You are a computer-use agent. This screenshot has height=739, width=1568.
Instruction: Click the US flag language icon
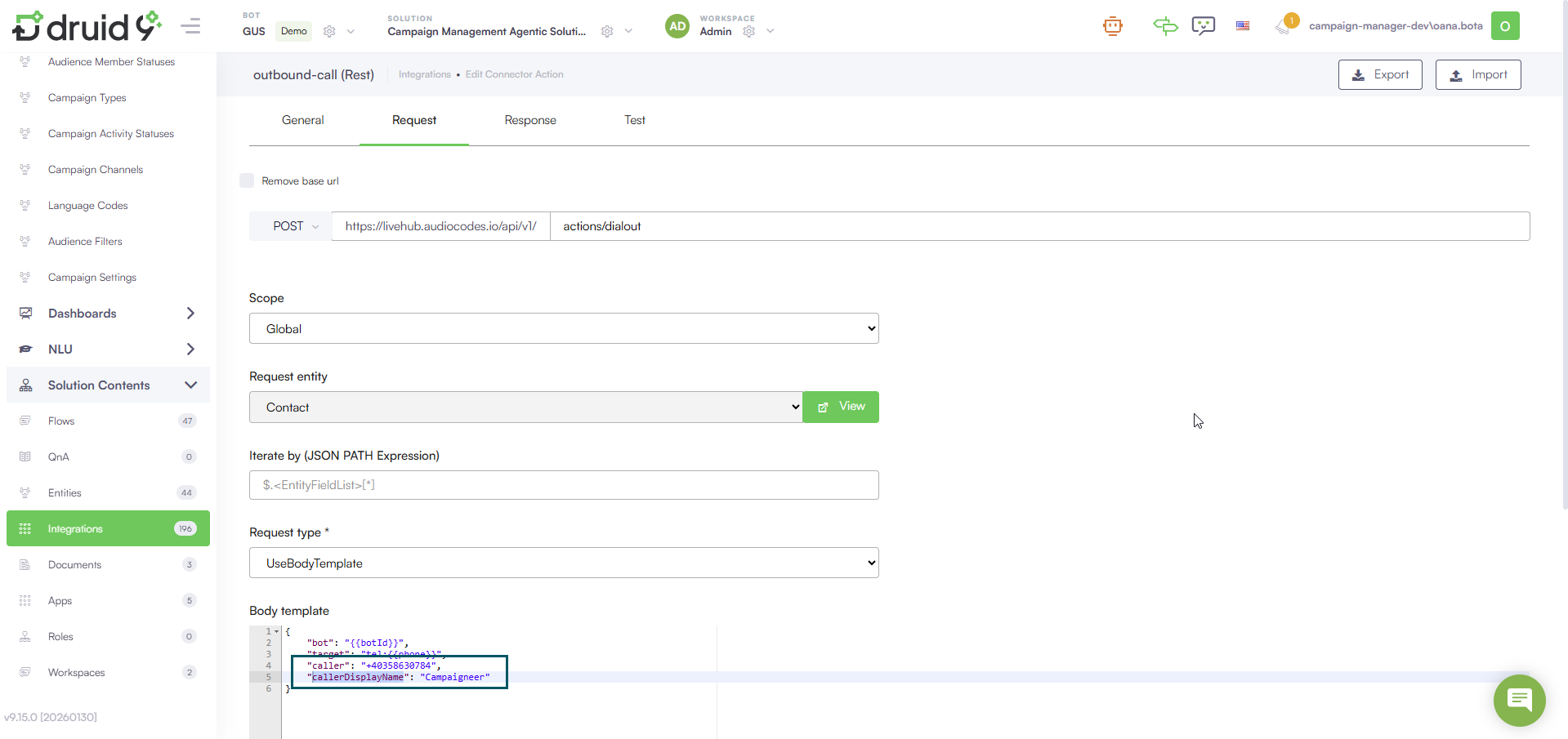[x=1243, y=26]
